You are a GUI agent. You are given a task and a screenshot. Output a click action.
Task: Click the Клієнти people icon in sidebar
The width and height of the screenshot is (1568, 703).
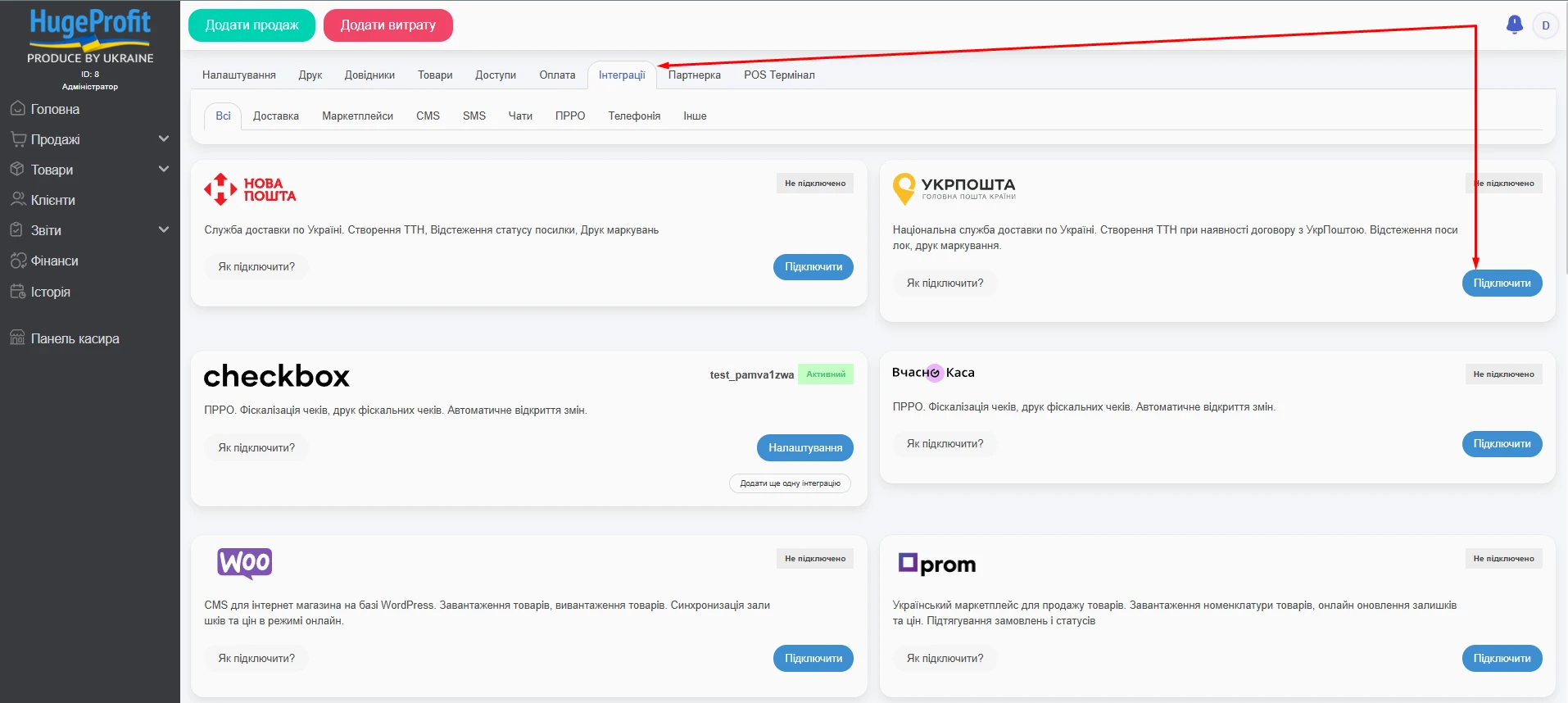(17, 199)
